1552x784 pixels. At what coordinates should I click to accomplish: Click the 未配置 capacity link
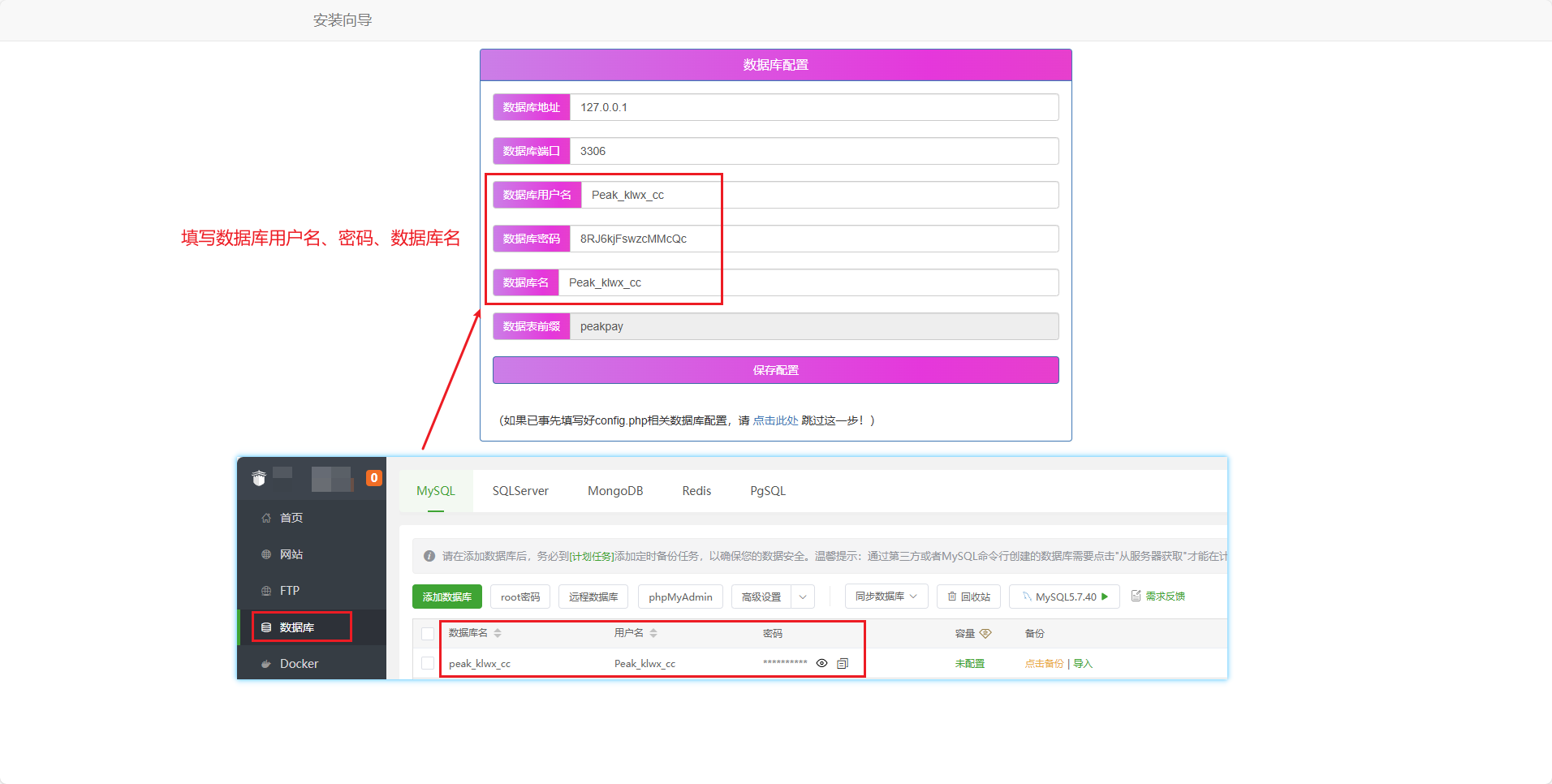coord(969,664)
